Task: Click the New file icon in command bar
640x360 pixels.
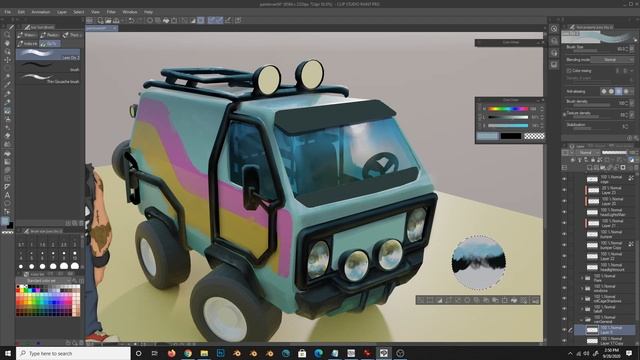Action: (100, 20)
